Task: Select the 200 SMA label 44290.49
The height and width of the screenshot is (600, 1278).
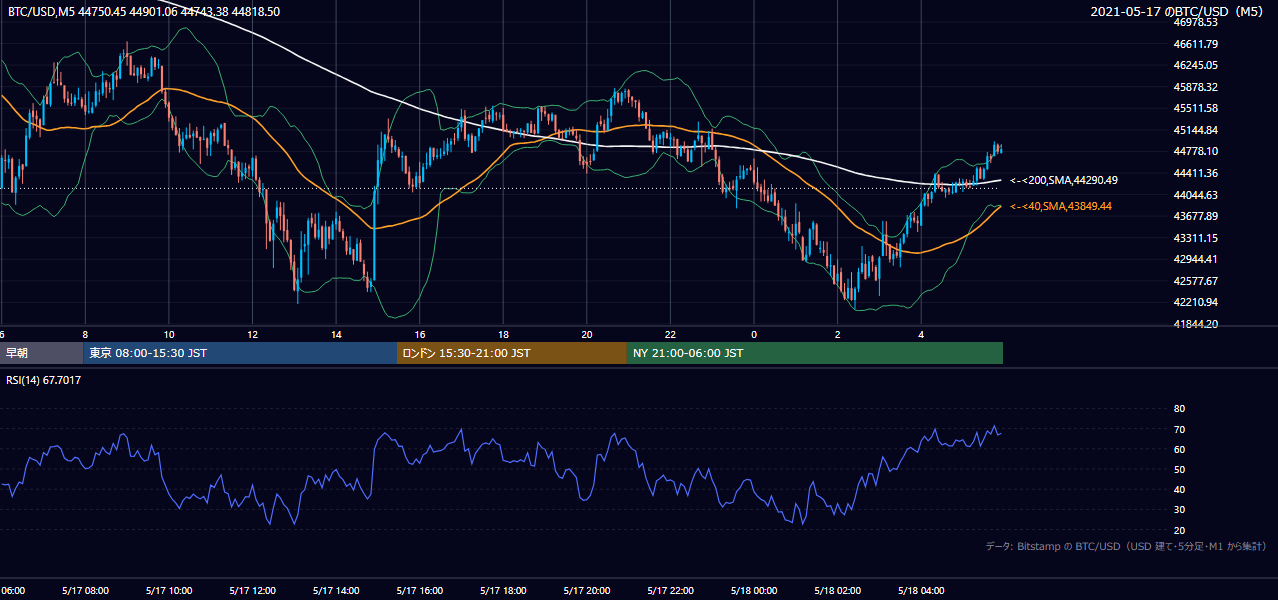Action: 1064,180
